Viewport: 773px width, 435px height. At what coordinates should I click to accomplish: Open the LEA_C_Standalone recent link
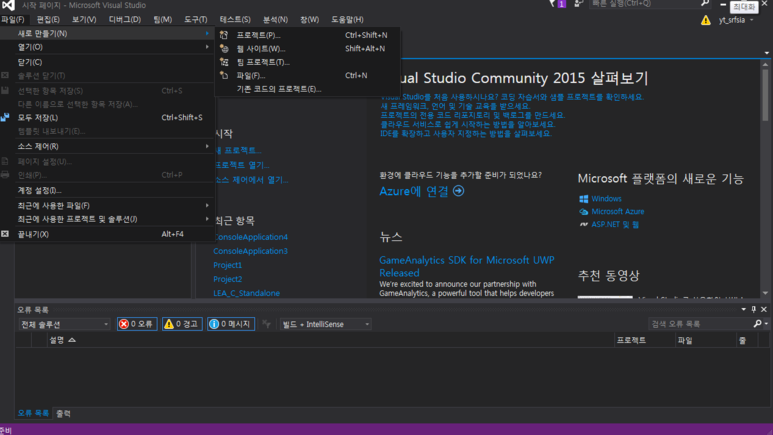click(246, 293)
